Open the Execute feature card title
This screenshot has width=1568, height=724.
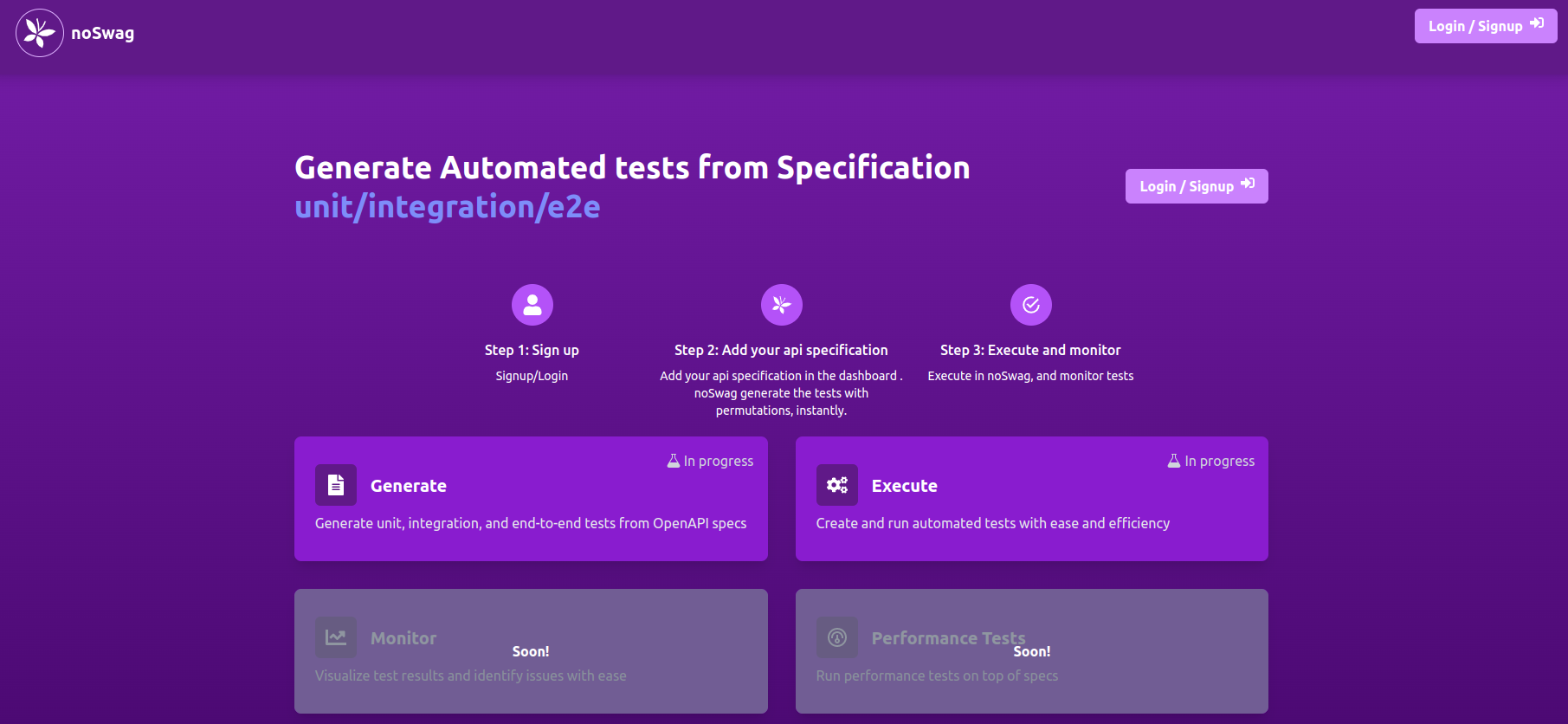click(904, 486)
